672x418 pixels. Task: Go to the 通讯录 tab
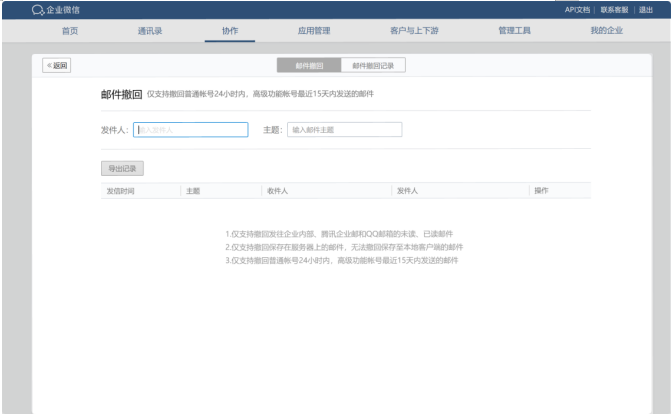150,31
